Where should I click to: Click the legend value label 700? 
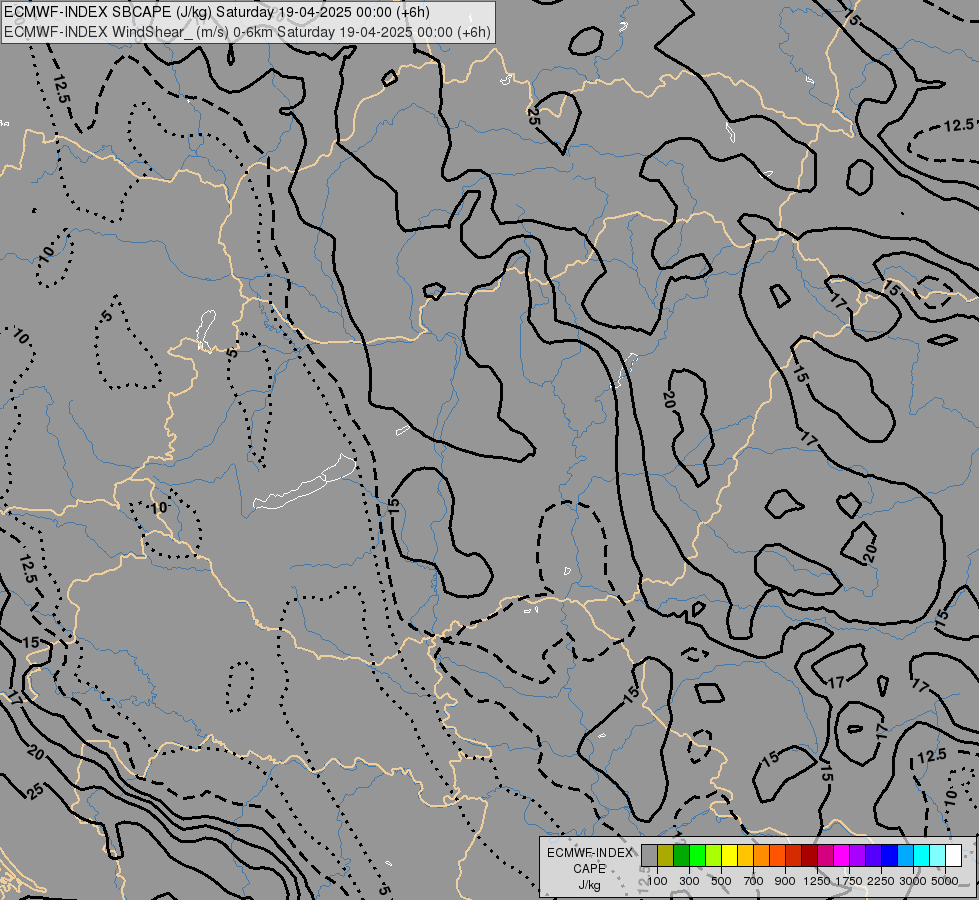(x=754, y=881)
